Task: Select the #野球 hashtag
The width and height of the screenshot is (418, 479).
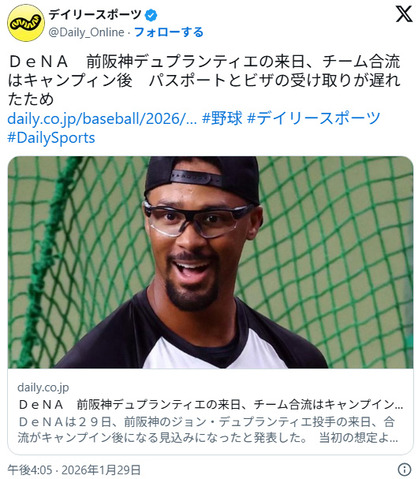Action: point(222,118)
